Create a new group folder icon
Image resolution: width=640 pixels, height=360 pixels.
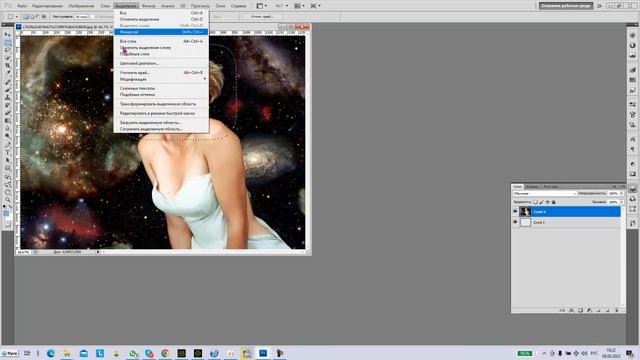[598, 311]
